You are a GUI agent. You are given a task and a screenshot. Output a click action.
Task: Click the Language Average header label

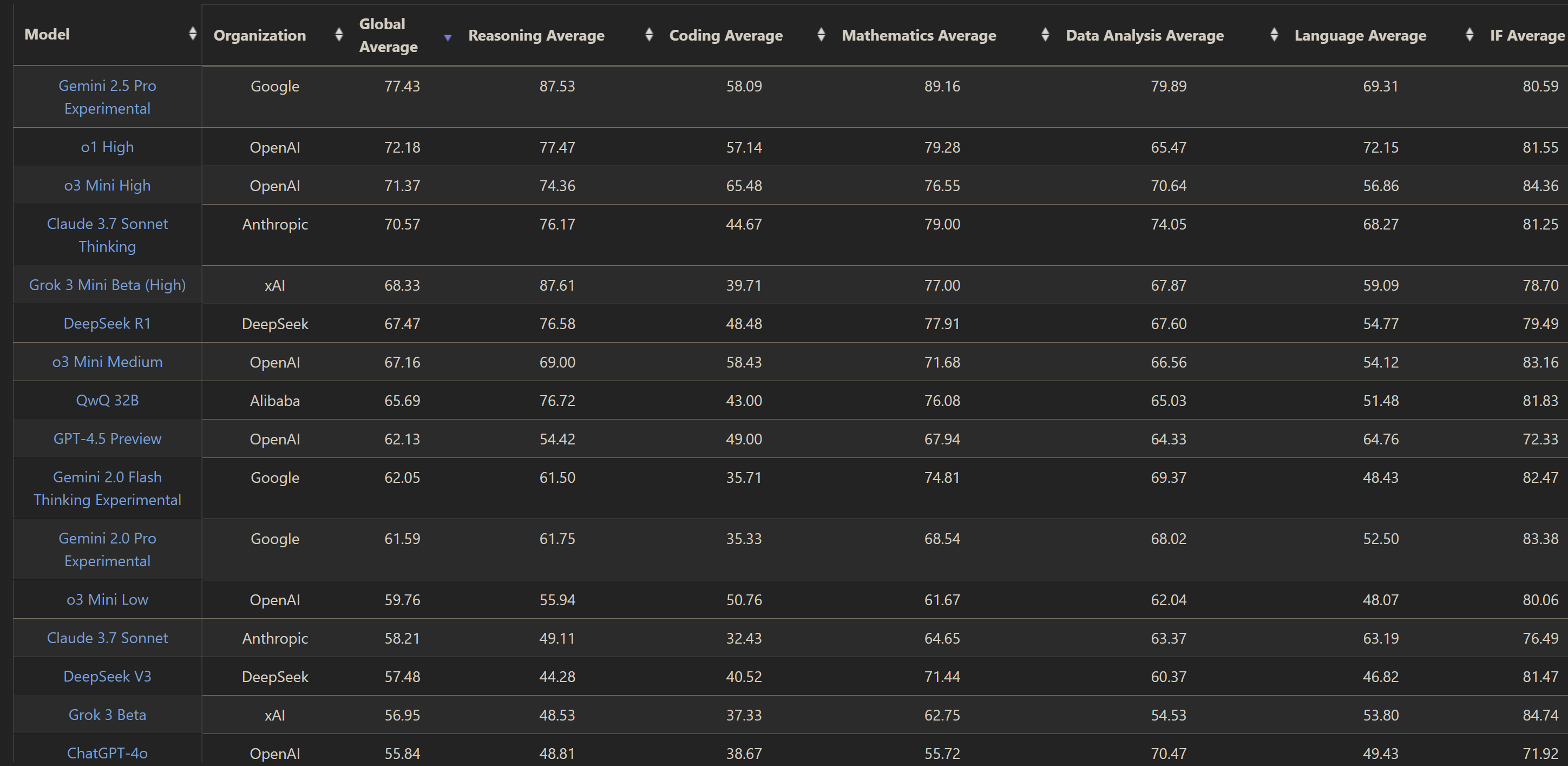pyautogui.click(x=1361, y=35)
